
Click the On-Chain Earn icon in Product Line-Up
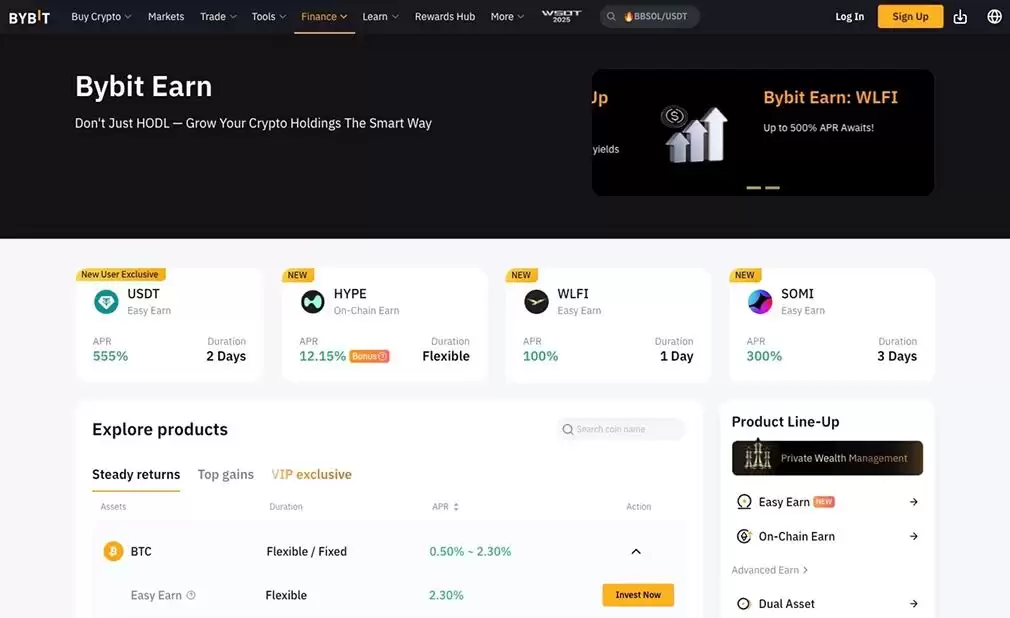point(744,536)
